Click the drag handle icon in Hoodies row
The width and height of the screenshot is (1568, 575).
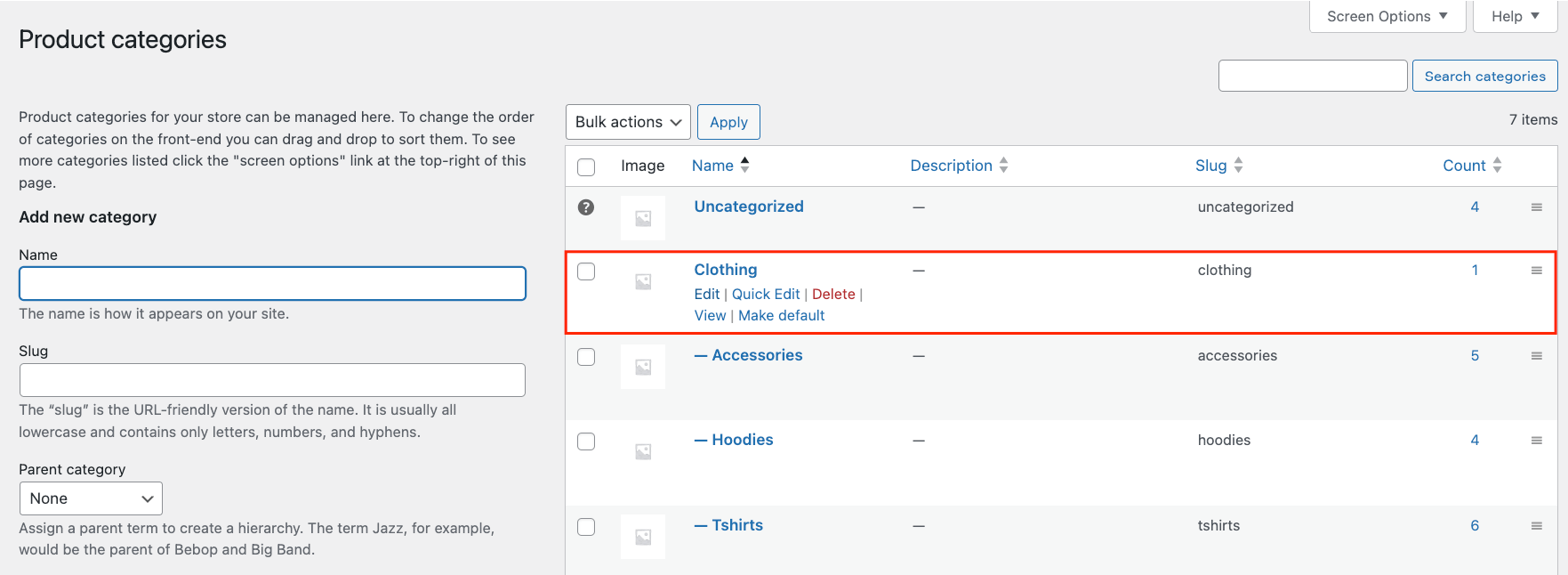pos(1536,440)
